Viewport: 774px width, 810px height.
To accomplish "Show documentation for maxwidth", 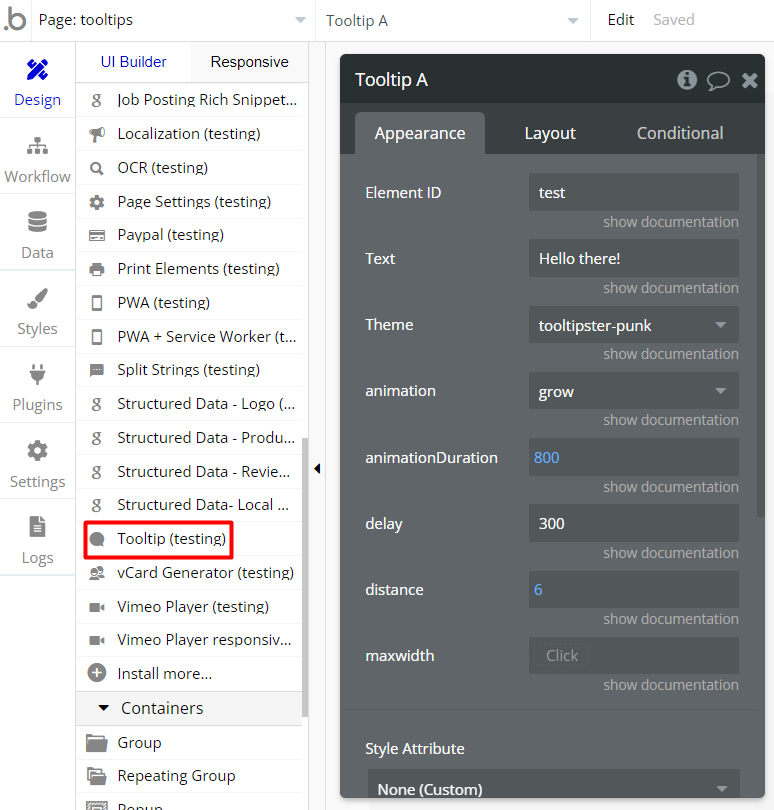I will click(x=671, y=686).
